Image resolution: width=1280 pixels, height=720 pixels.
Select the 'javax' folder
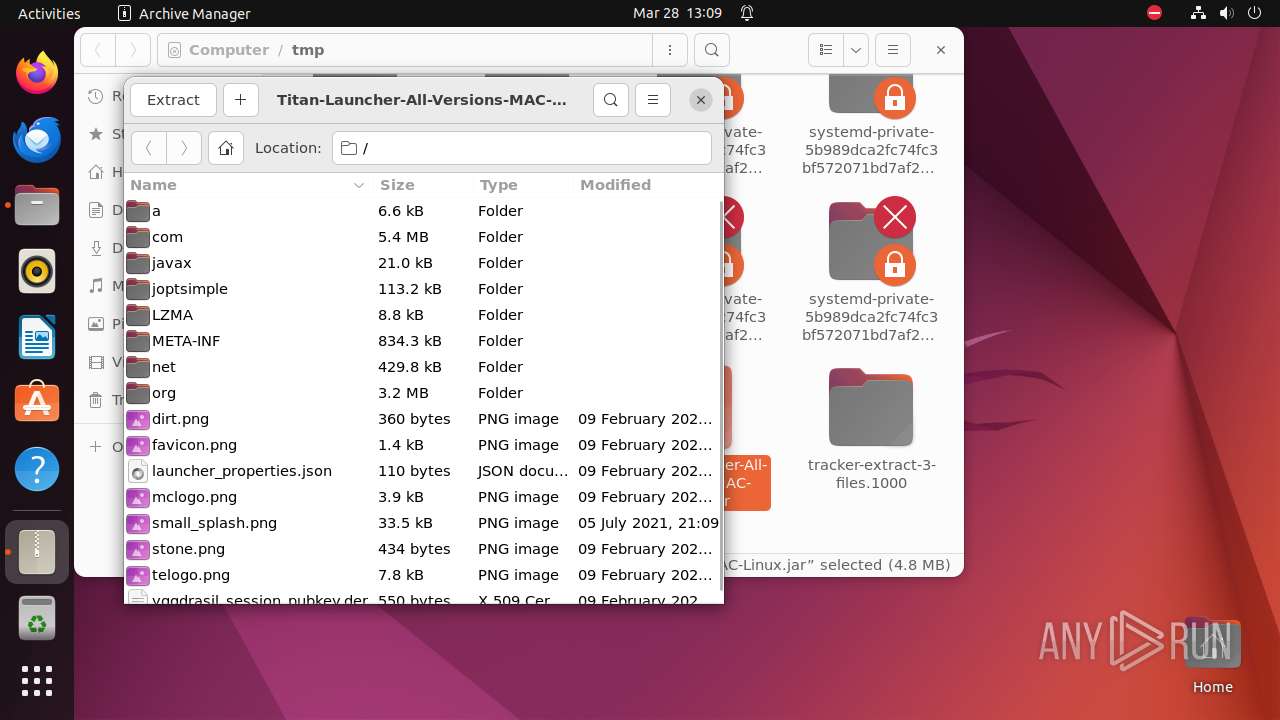[422, 263]
